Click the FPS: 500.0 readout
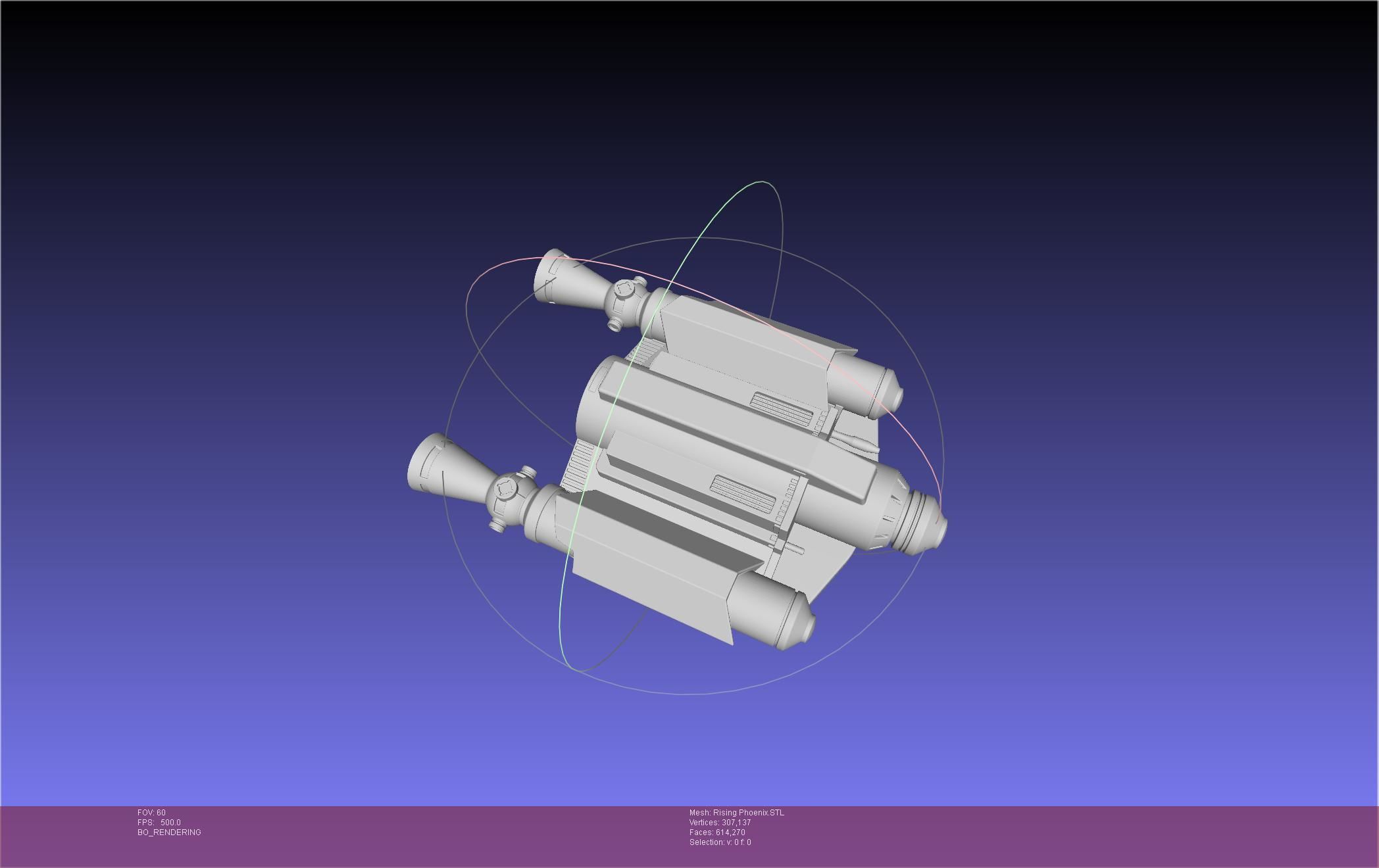The image size is (1379, 868). click(x=159, y=823)
